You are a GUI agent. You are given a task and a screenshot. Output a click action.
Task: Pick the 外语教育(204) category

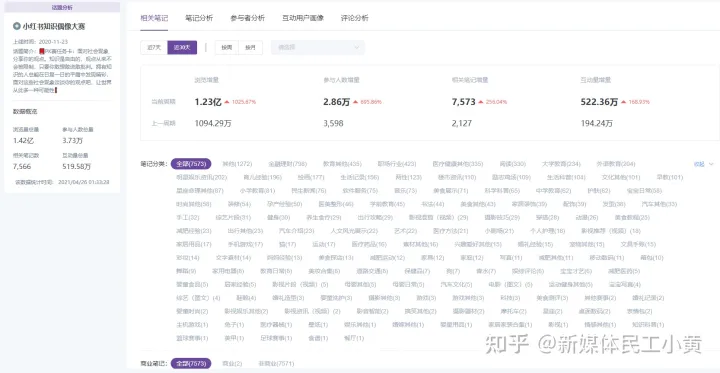click(x=616, y=164)
